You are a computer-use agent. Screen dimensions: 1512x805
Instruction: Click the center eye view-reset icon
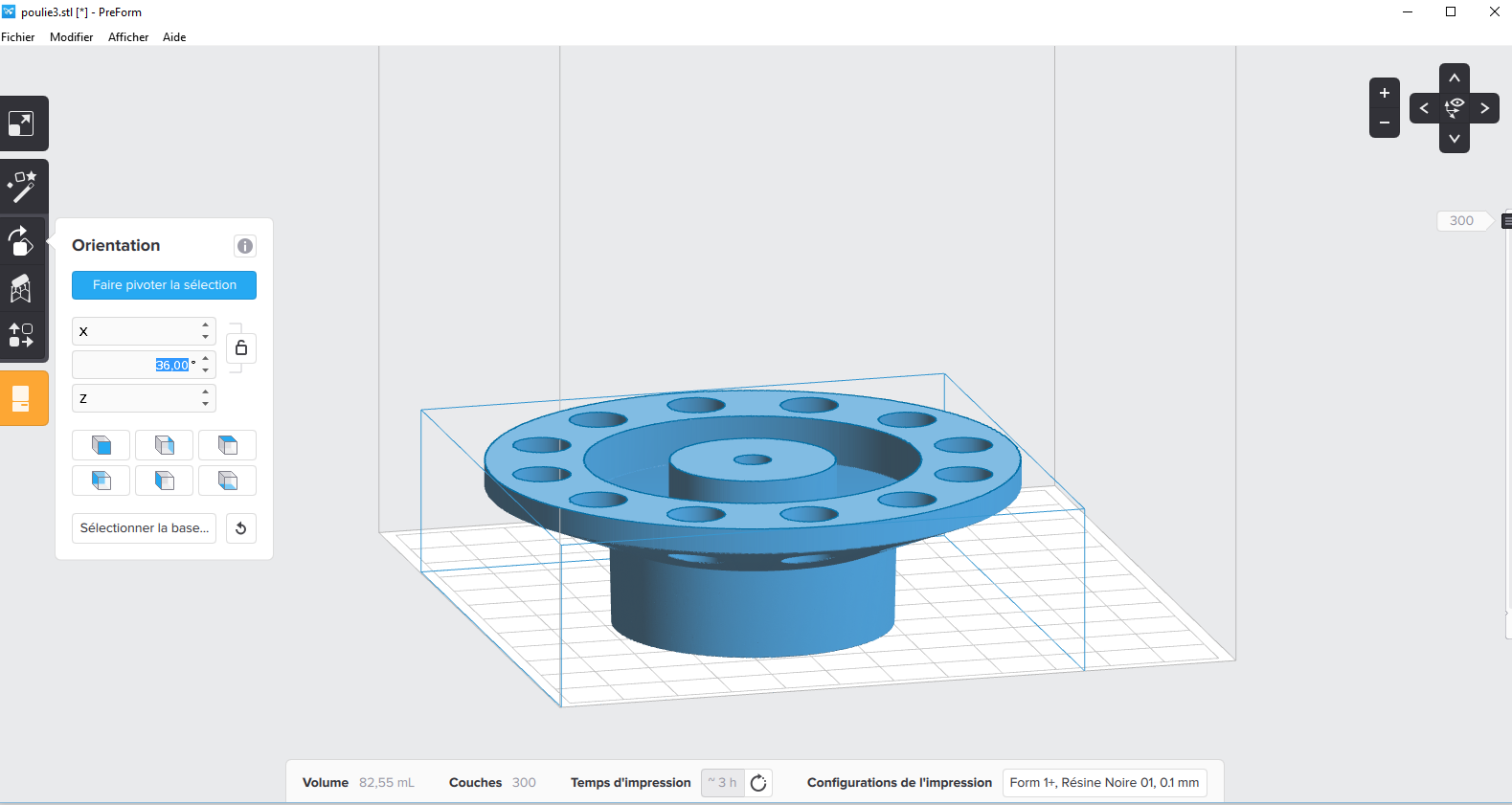click(1455, 108)
